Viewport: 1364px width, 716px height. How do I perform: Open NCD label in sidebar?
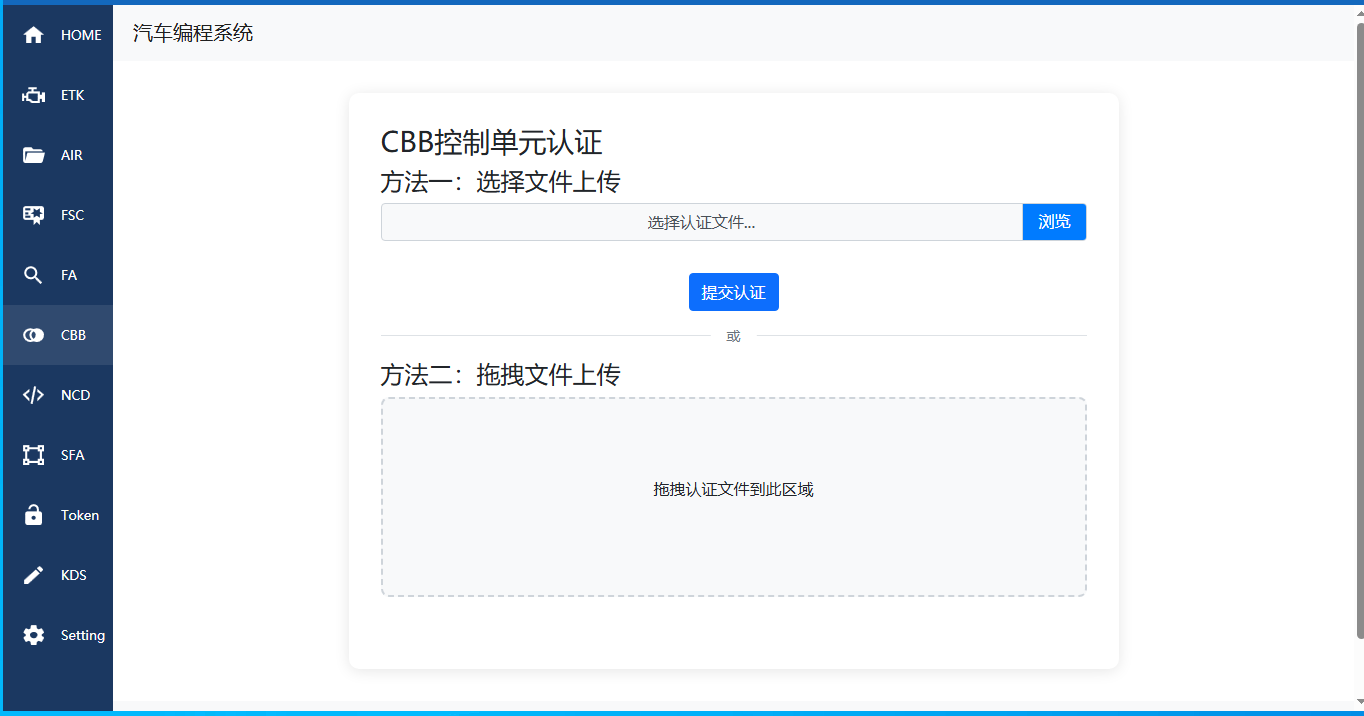coord(75,395)
